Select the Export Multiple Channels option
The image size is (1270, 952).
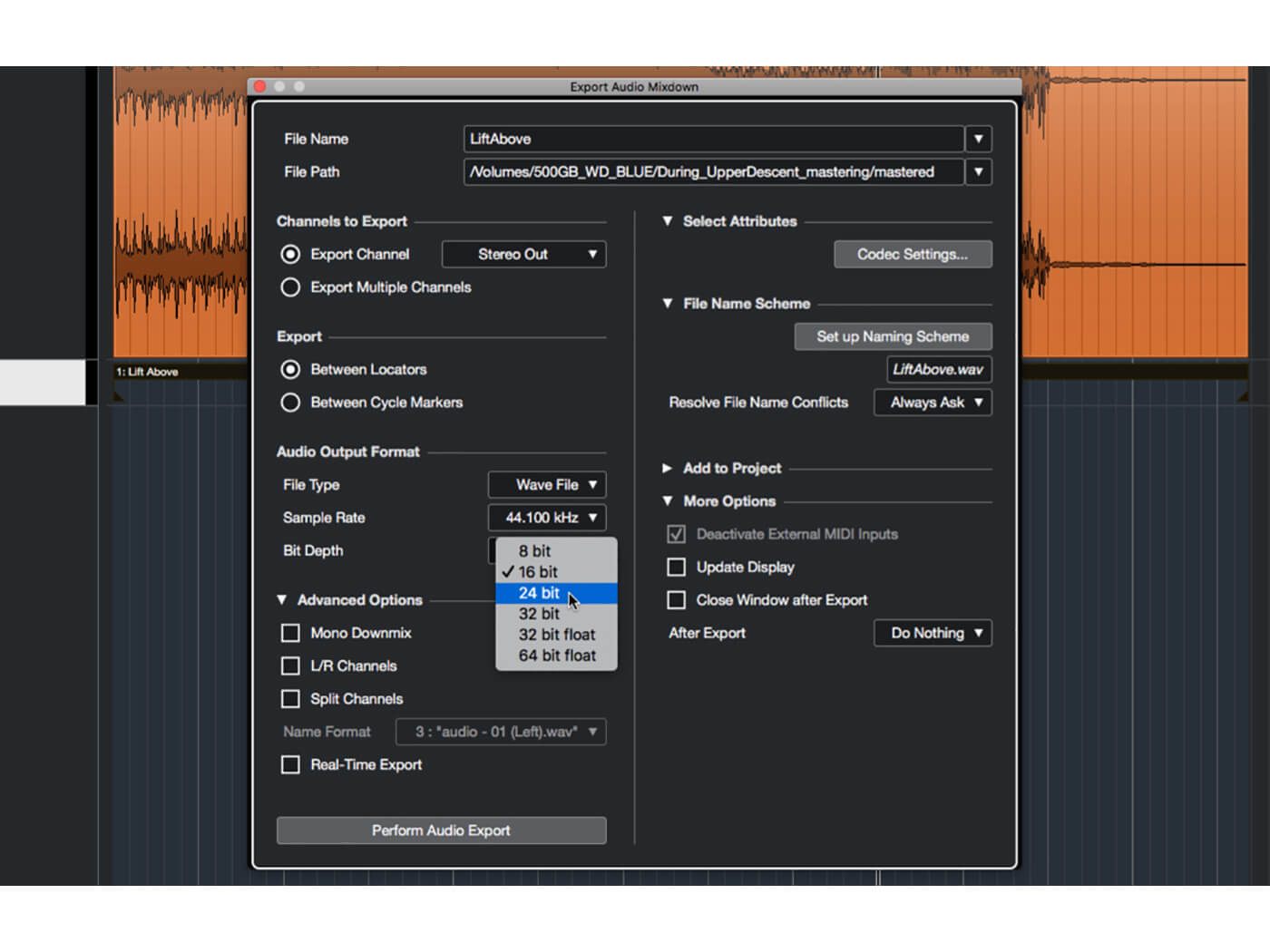(290, 287)
